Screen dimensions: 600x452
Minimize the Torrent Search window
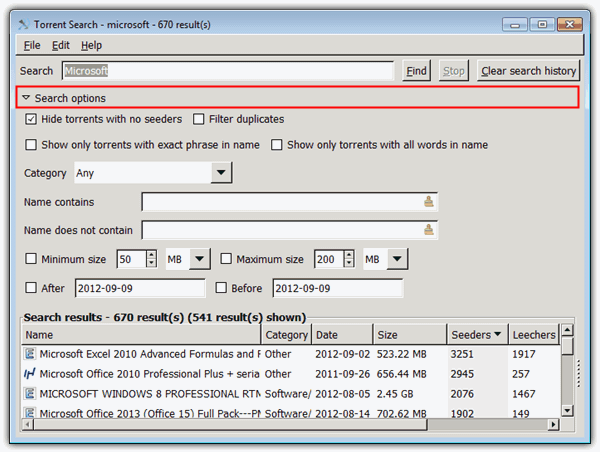pyautogui.click(x=515, y=24)
